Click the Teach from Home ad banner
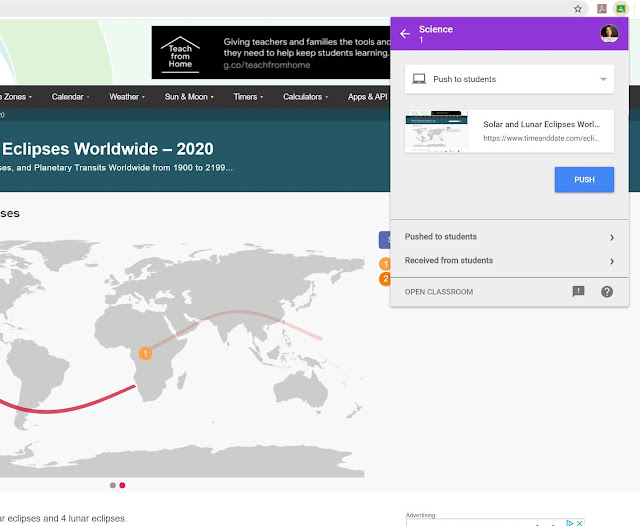Screen dimensions: 640x526 point(271,53)
